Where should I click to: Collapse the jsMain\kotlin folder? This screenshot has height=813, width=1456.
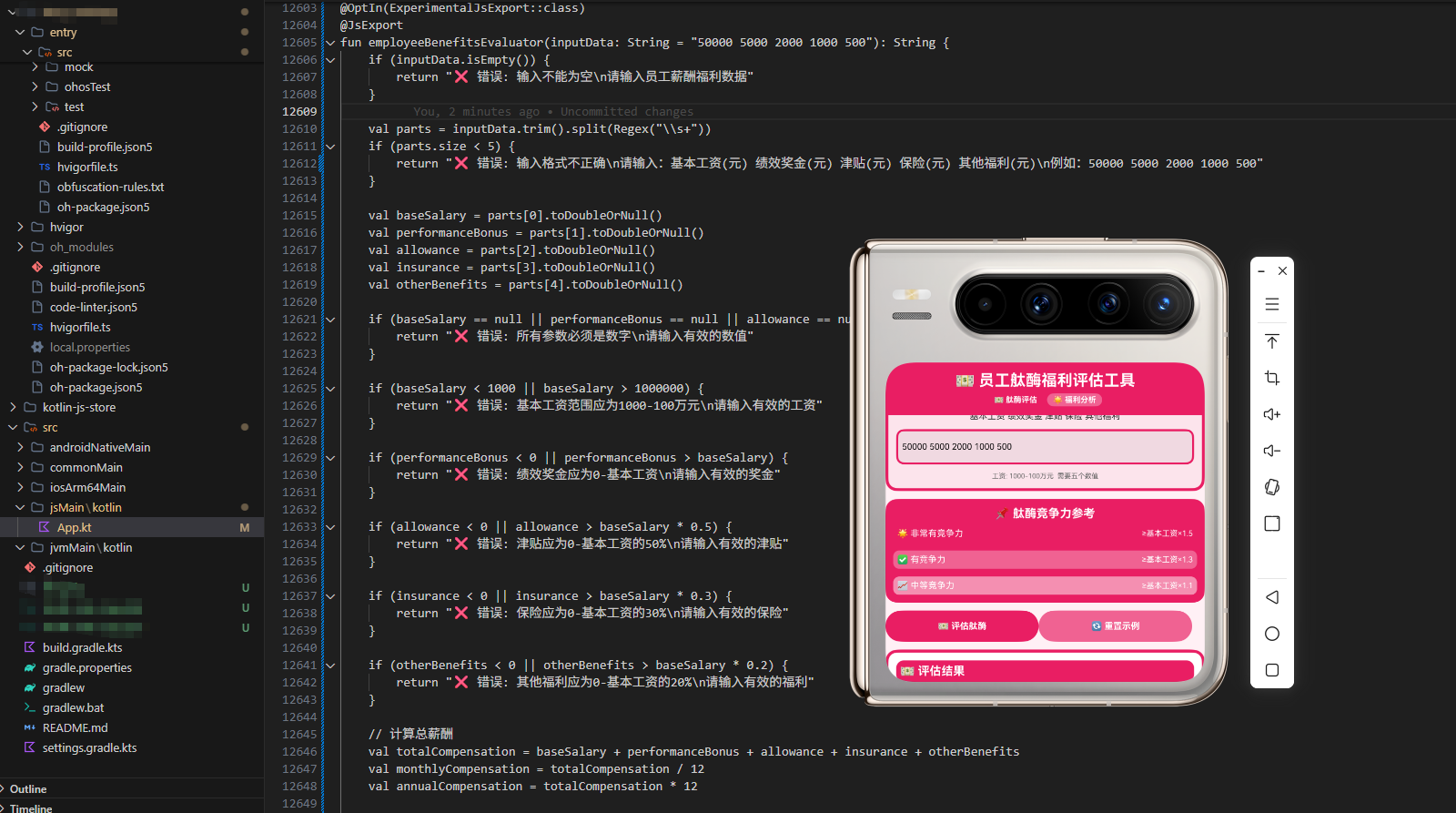(20, 507)
